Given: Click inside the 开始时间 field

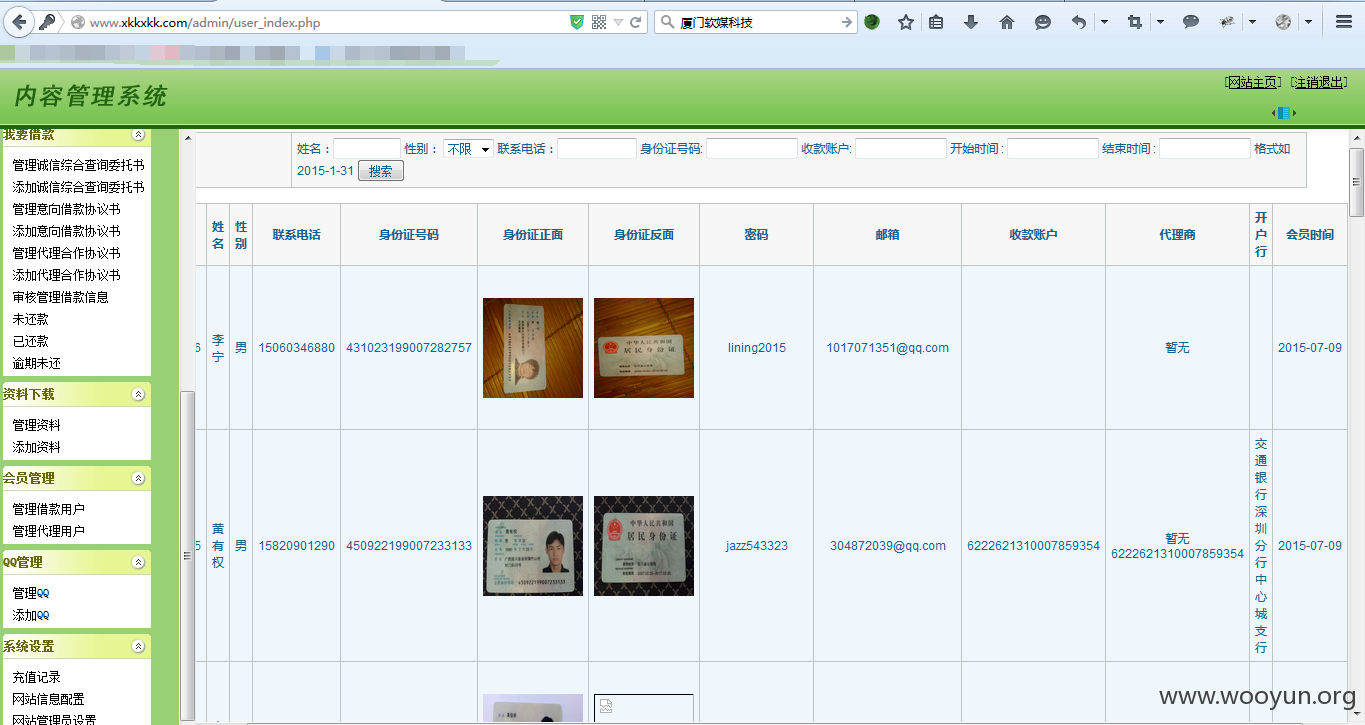Looking at the screenshot, I should click(x=1053, y=149).
